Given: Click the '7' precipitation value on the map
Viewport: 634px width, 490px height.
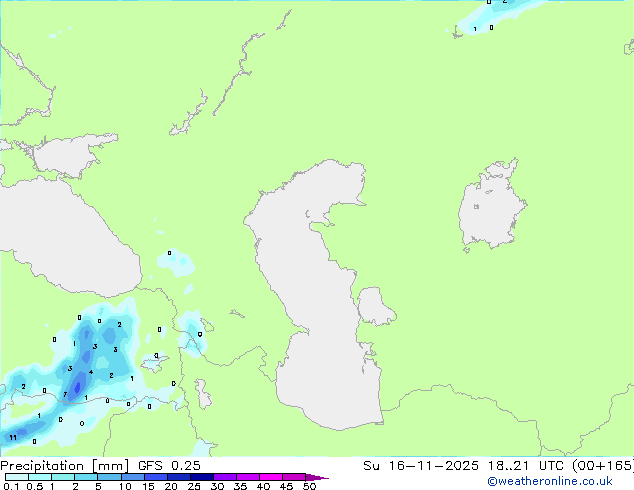Looking at the screenshot, I should pyautogui.click(x=65, y=395).
